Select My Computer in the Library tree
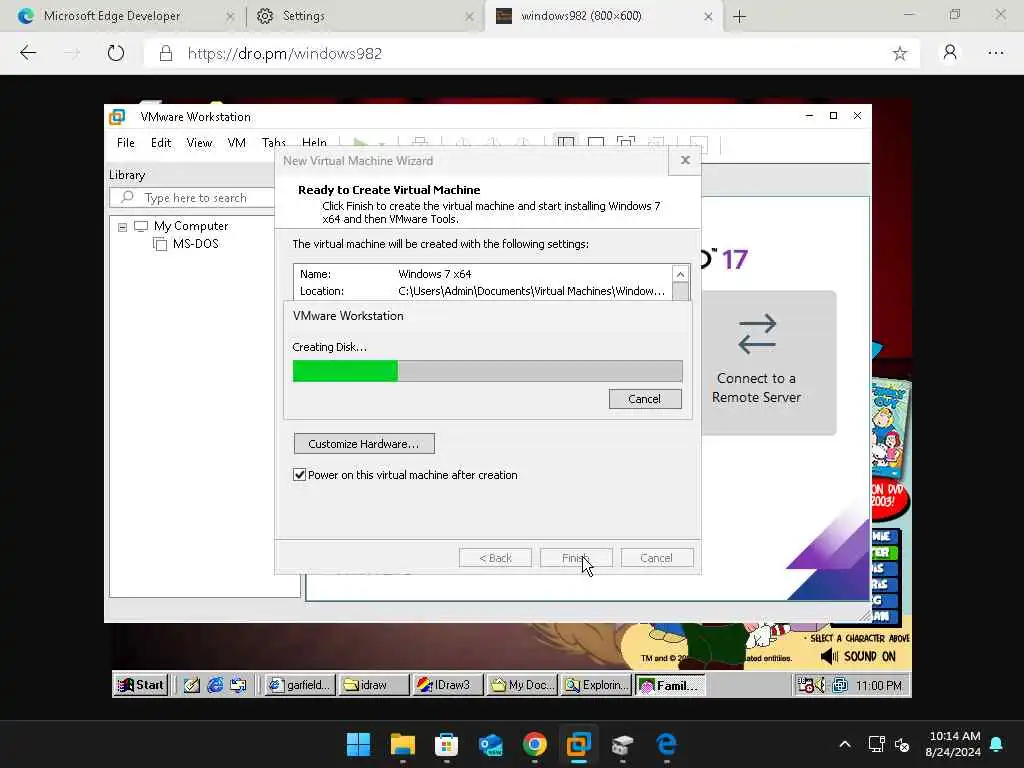 pyautogui.click(x=191, y=226)
